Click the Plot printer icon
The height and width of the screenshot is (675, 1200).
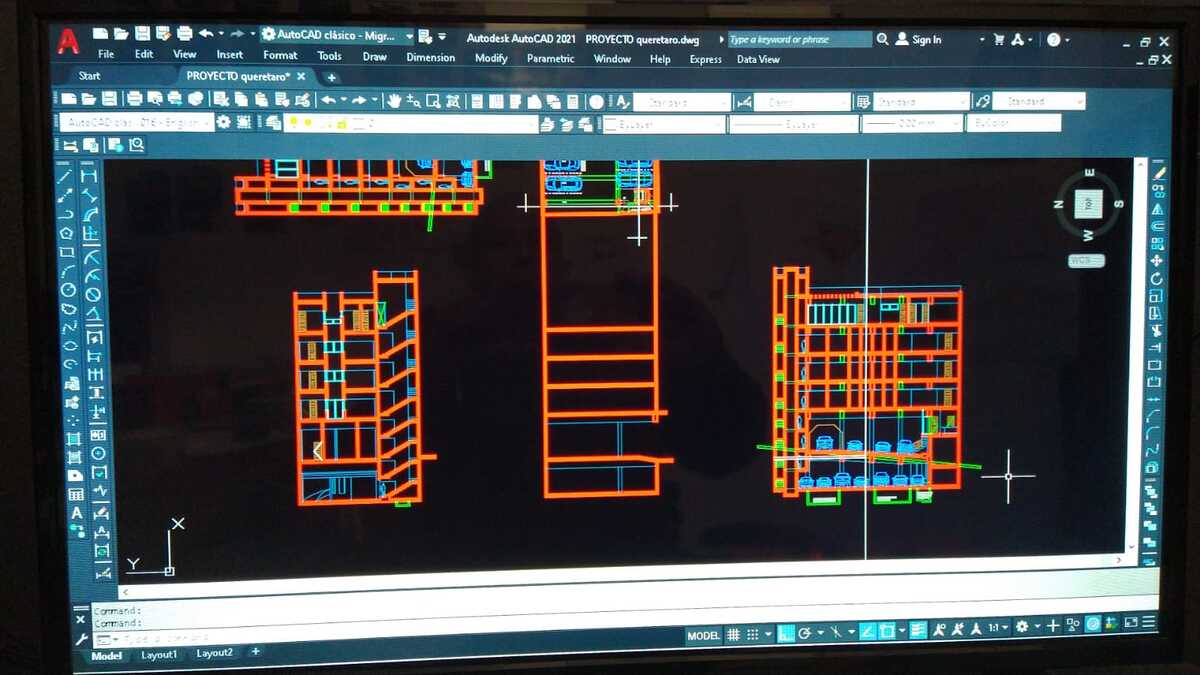[x=134, y=98]
